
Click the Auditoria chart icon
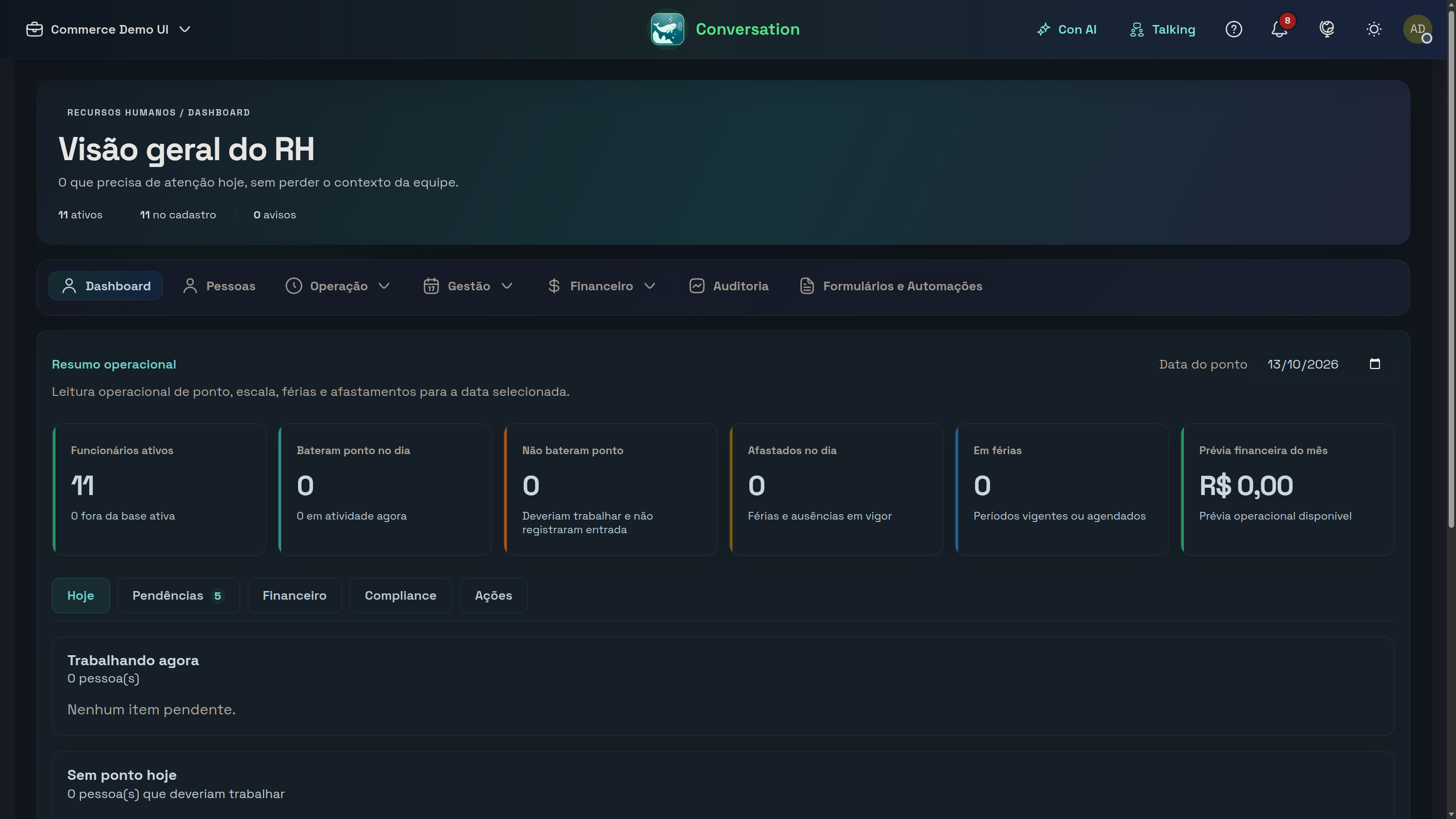tap(697, 286)
